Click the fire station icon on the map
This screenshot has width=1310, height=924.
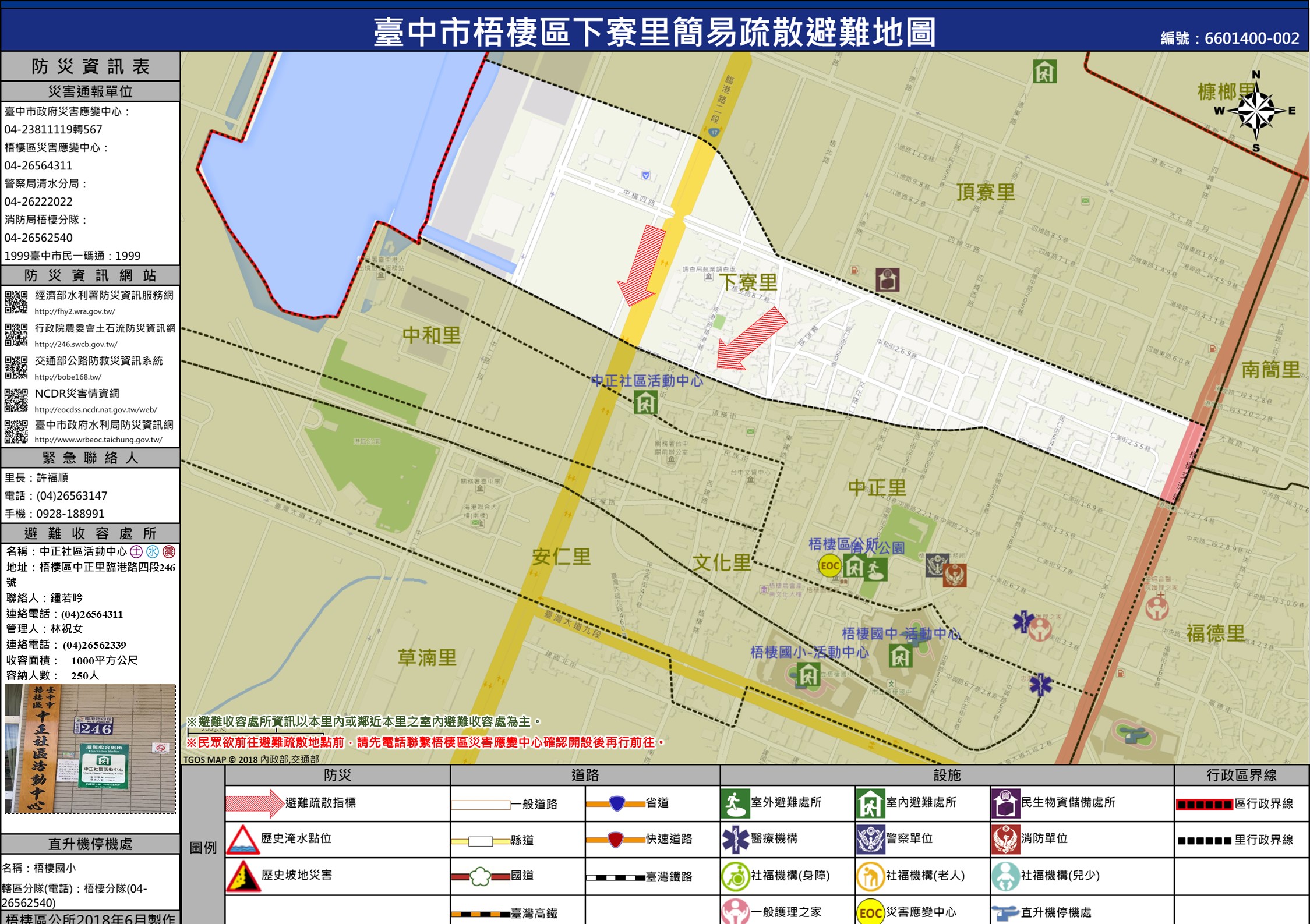(955, 575)
